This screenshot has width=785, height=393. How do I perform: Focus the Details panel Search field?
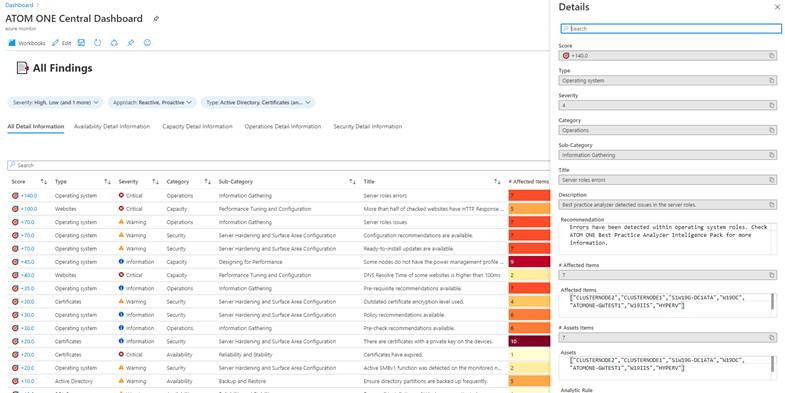(x=671, y=29)
